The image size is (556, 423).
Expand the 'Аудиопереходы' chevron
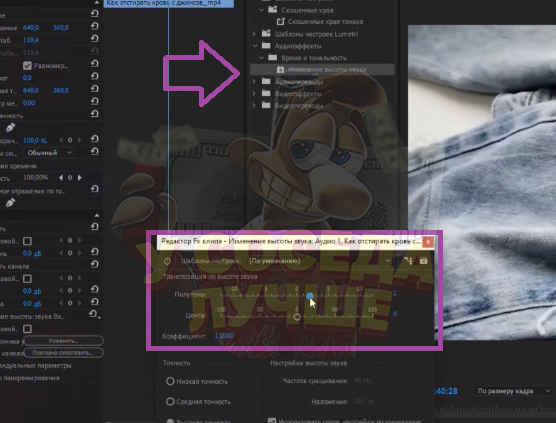[x=254, y=82]
